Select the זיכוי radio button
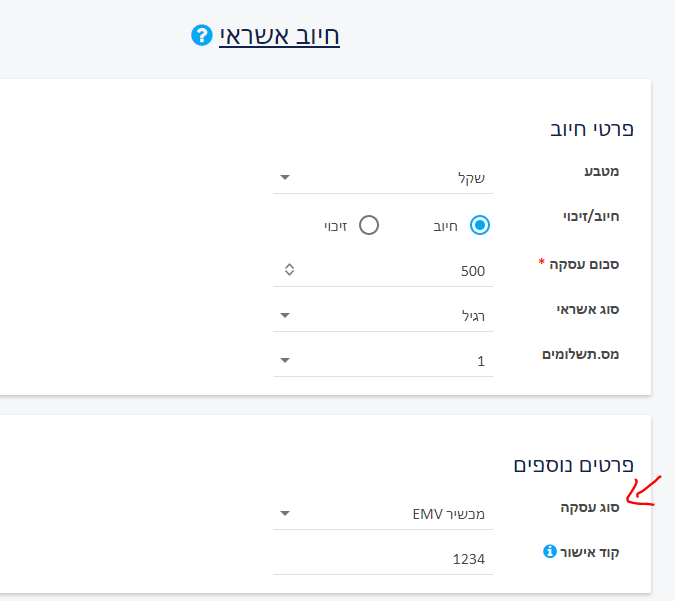This screenshot has height=601, width=675. point(369,225)
